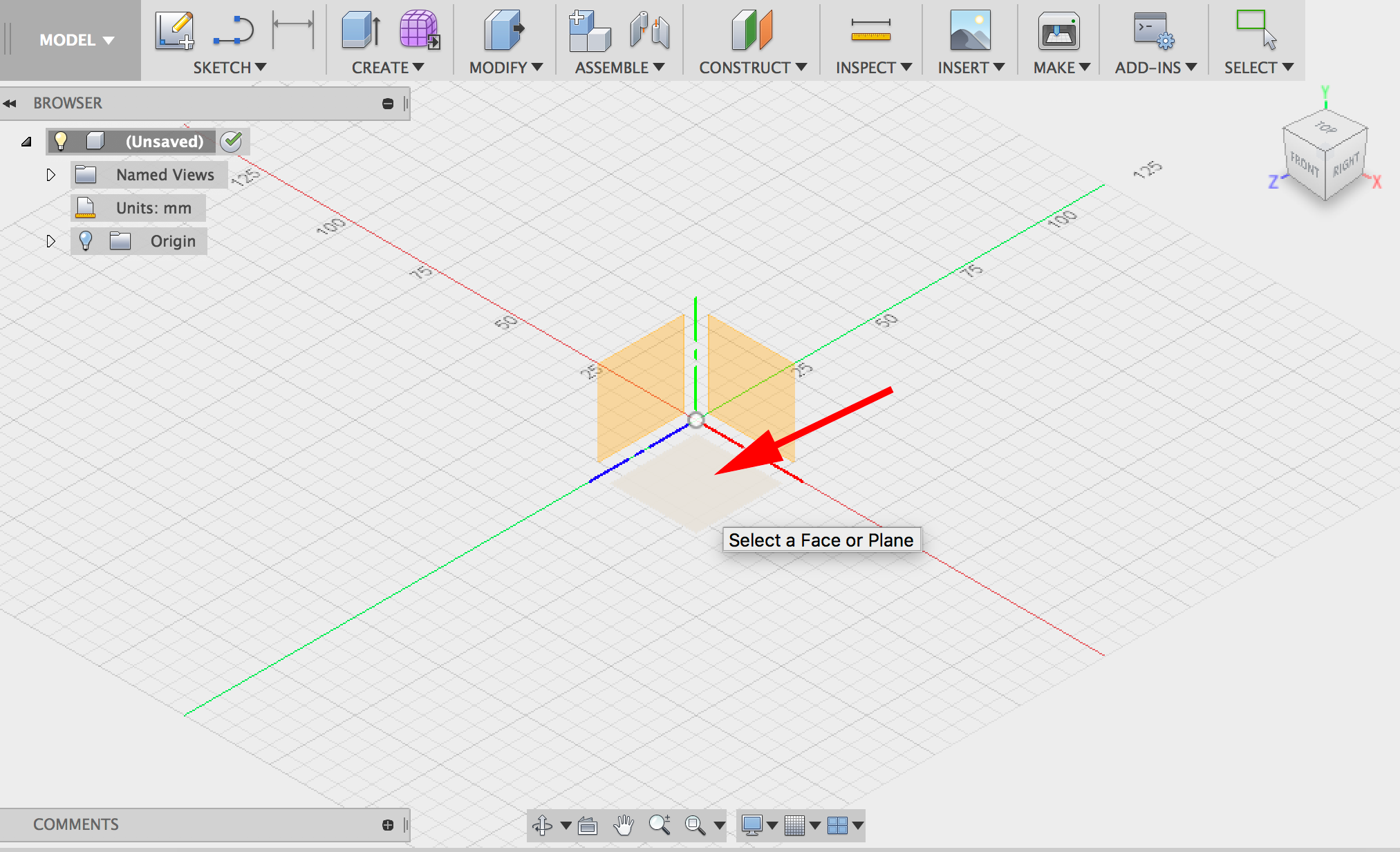Image resolution: width=1400 pixels, height=852 pixels.
Task: Click the Joint icon in Assemble
Action: [649, 30]
